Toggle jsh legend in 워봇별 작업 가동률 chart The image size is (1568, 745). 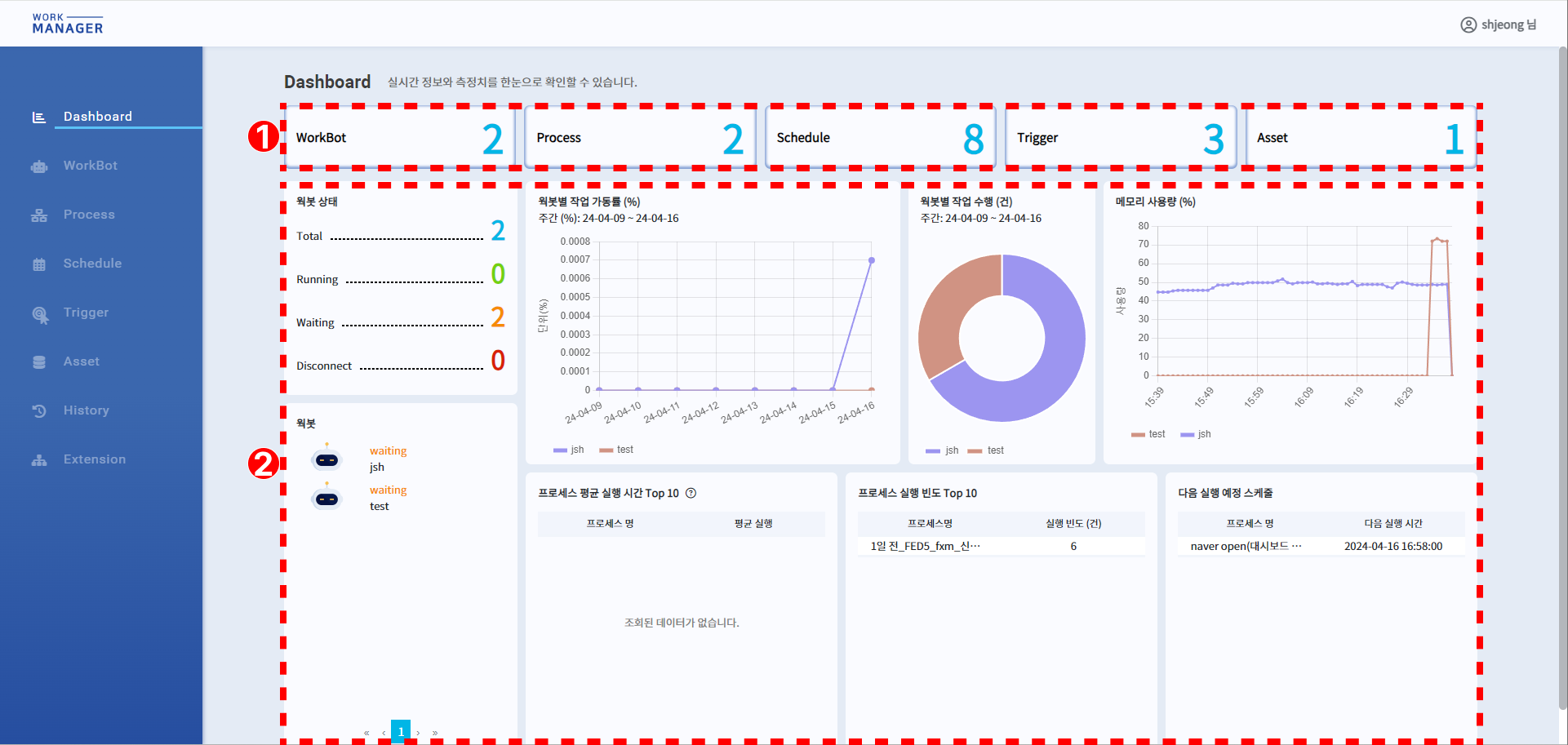click(569, 450)
